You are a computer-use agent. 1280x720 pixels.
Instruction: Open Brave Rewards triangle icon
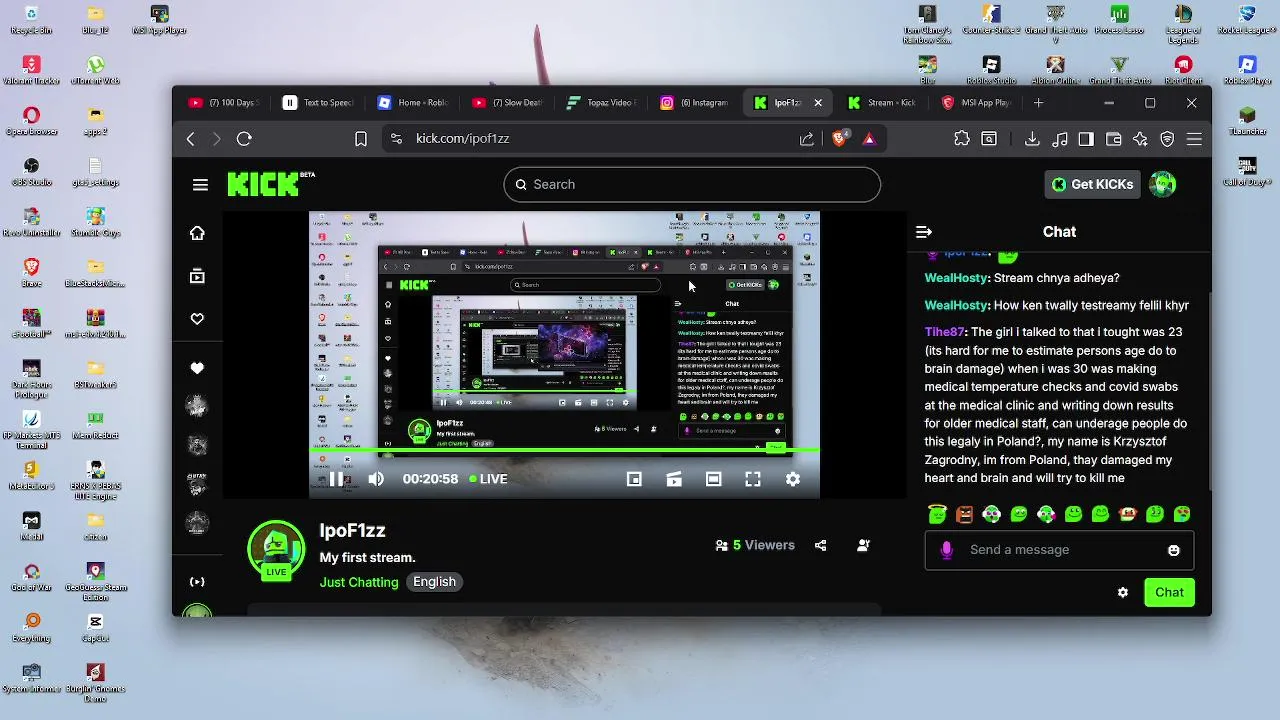(869, 139)
